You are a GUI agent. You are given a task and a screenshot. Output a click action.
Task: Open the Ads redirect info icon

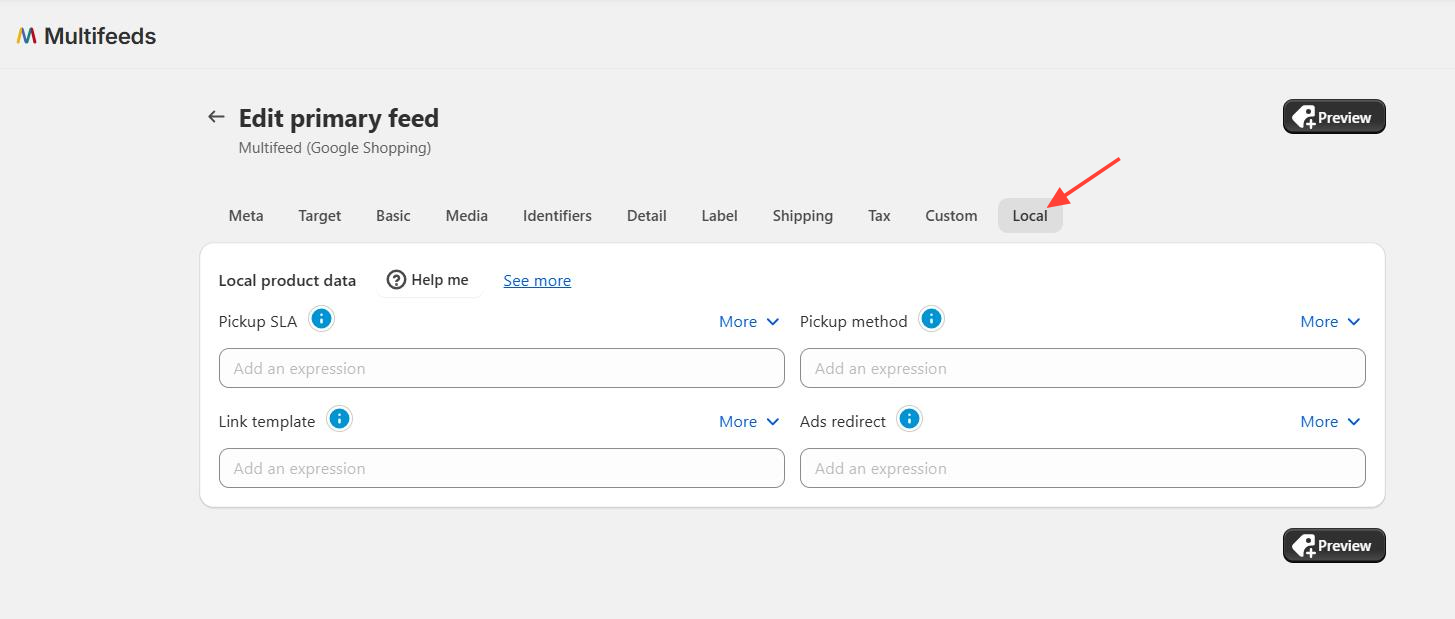point(909,419)
